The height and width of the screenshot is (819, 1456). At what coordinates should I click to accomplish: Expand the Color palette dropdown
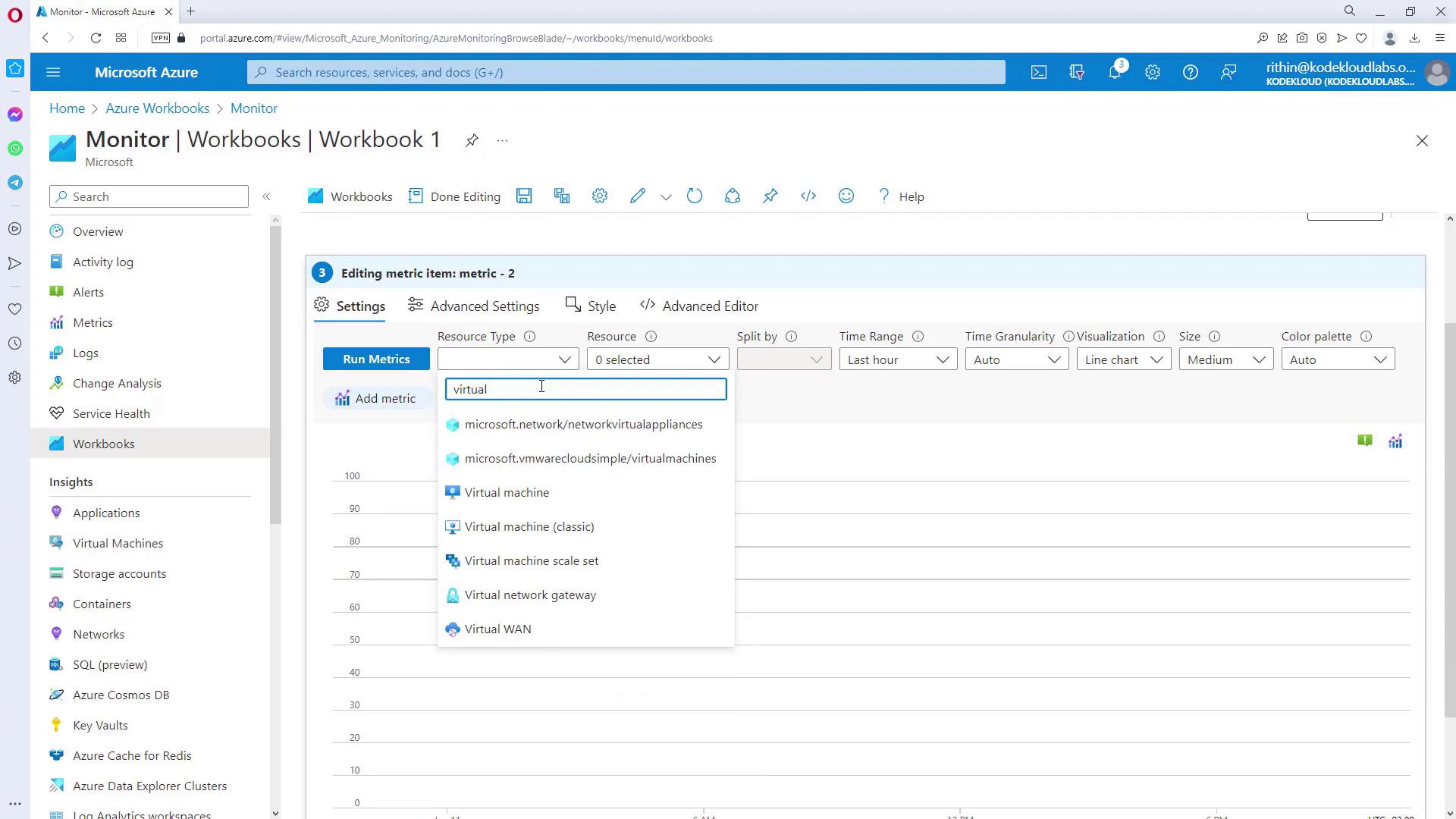tap(1338, 359)
